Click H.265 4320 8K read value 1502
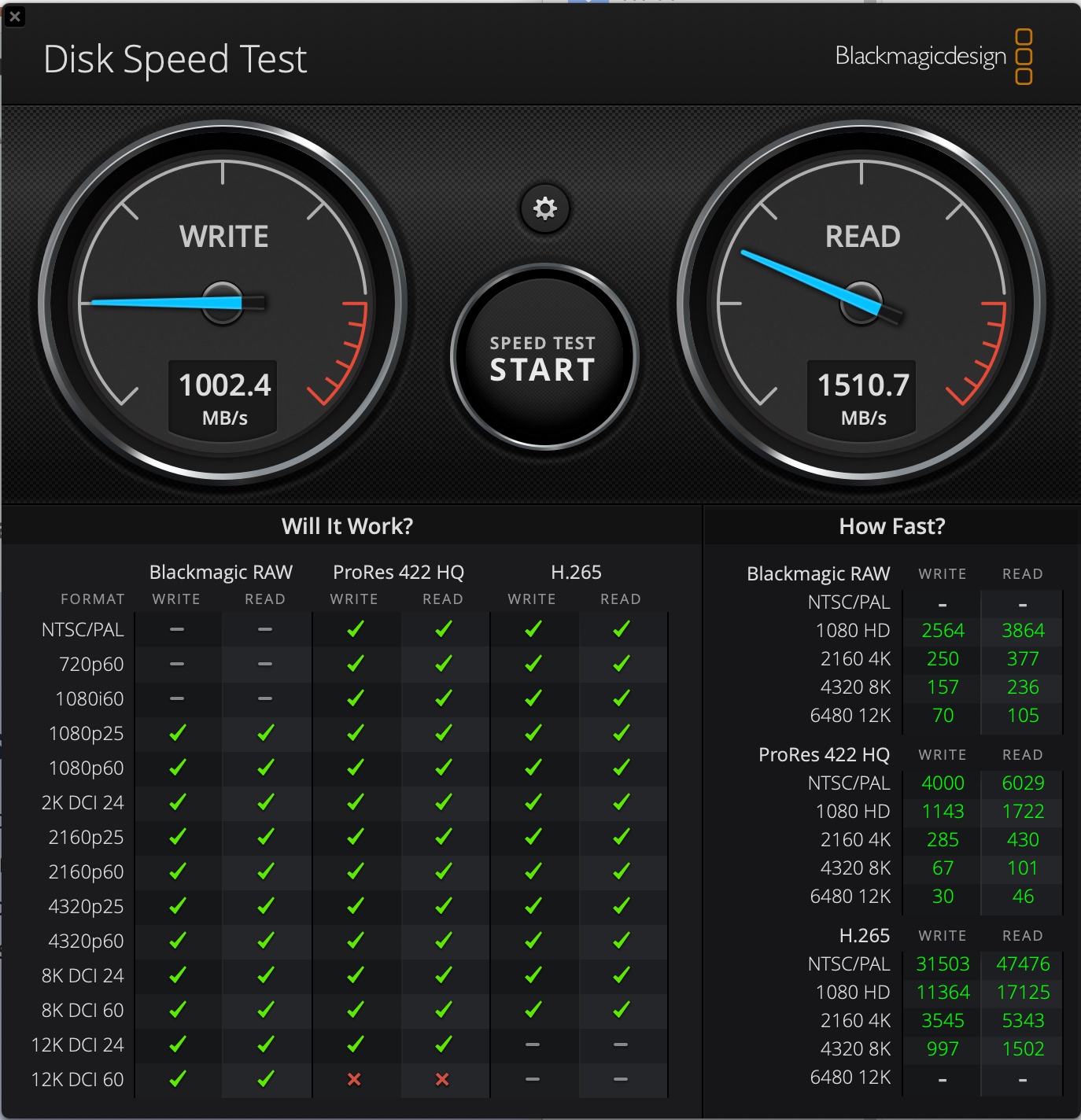 click(x=1023, y=1049)
